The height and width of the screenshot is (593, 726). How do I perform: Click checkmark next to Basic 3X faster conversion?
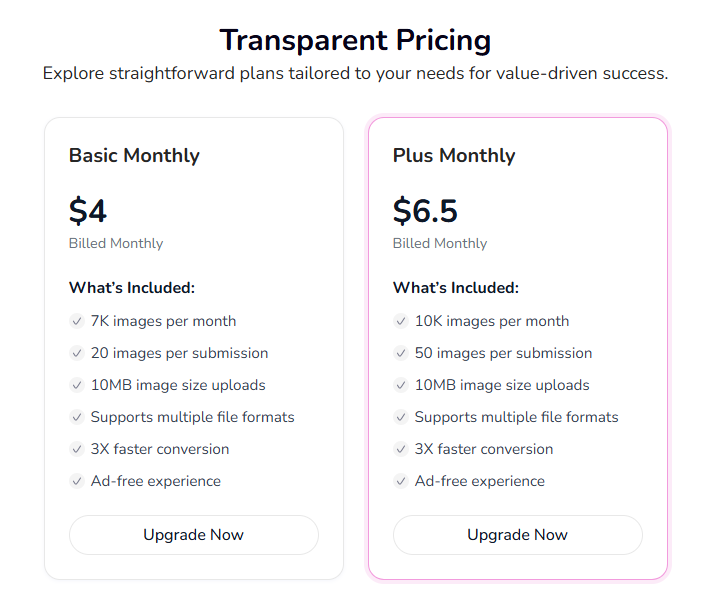[76, 449]
